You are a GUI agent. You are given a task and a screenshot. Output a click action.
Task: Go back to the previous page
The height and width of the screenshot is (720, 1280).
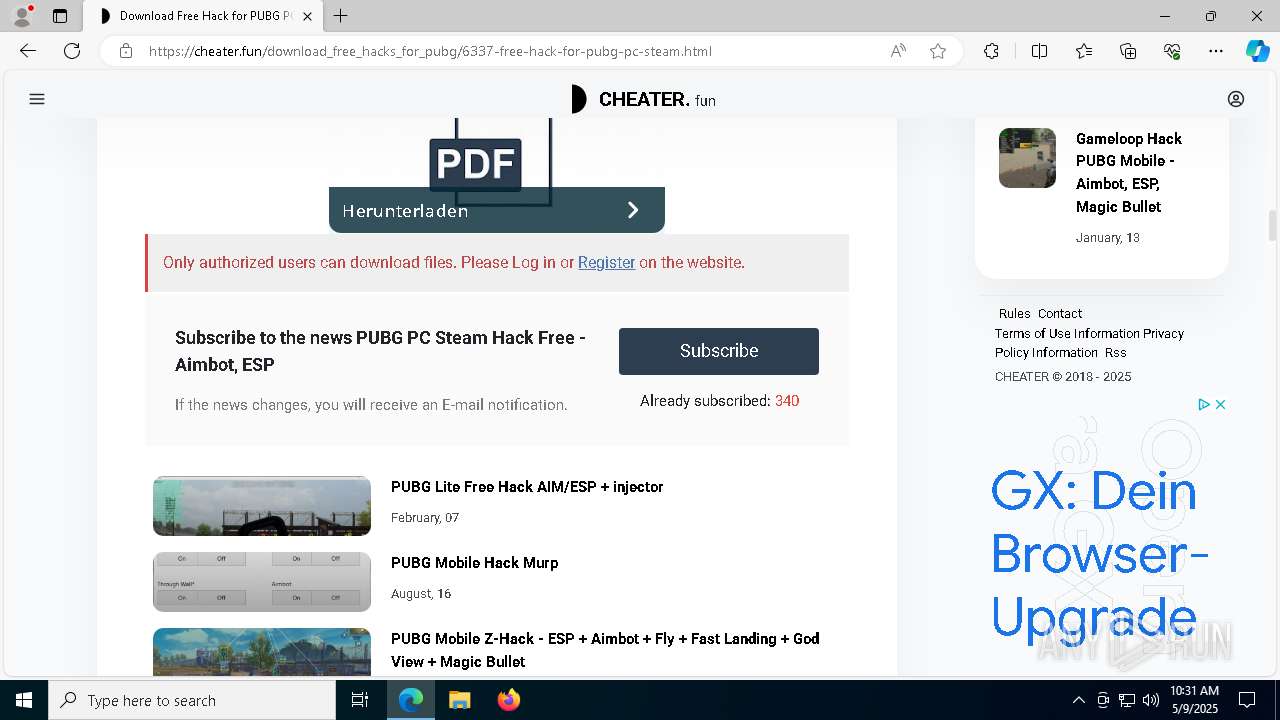click(28, 51)
